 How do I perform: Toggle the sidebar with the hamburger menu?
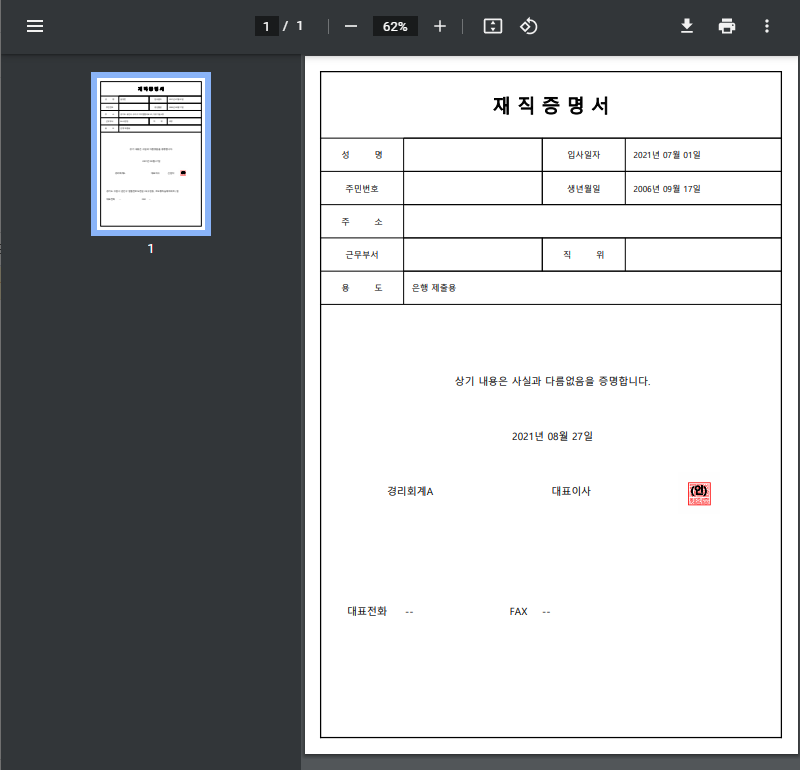coord(35,26)
